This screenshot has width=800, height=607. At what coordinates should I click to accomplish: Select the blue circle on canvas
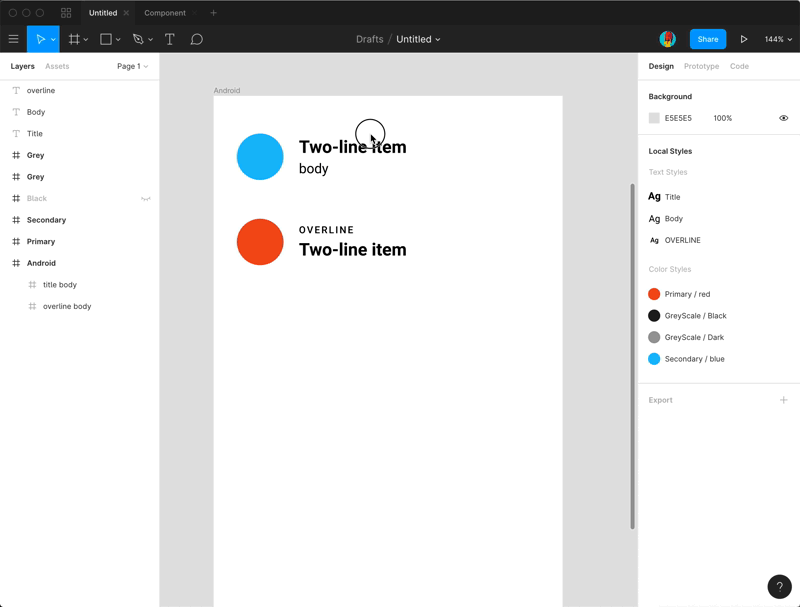pyautogui.click(x=260, y=157)
